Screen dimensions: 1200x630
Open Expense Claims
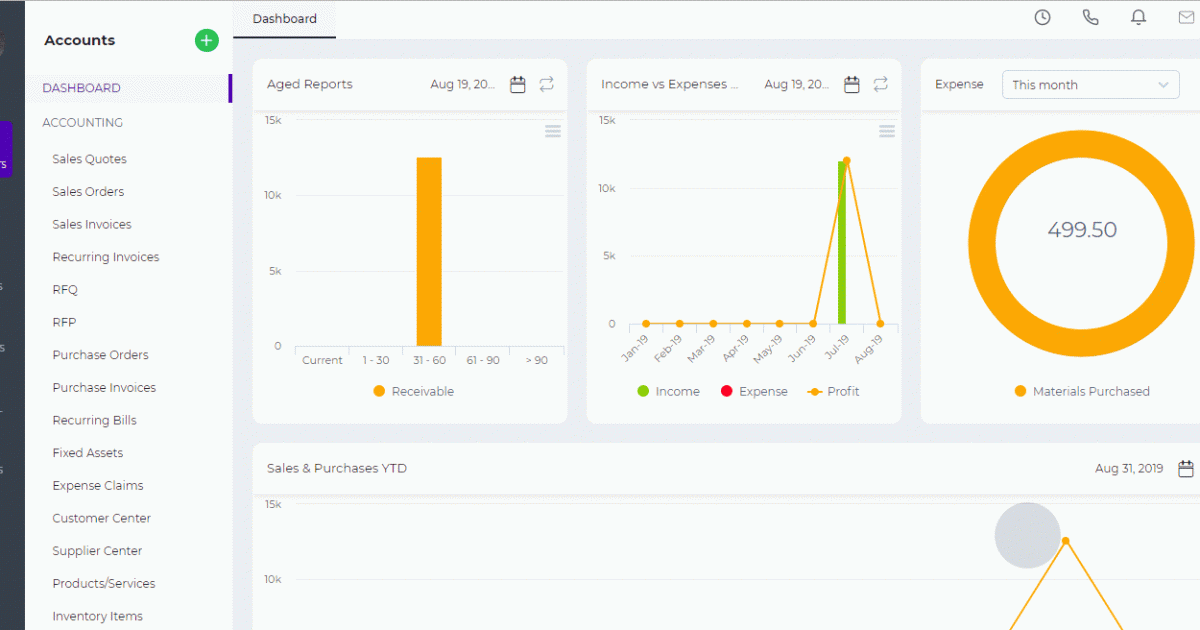click(x=98, y=486)
